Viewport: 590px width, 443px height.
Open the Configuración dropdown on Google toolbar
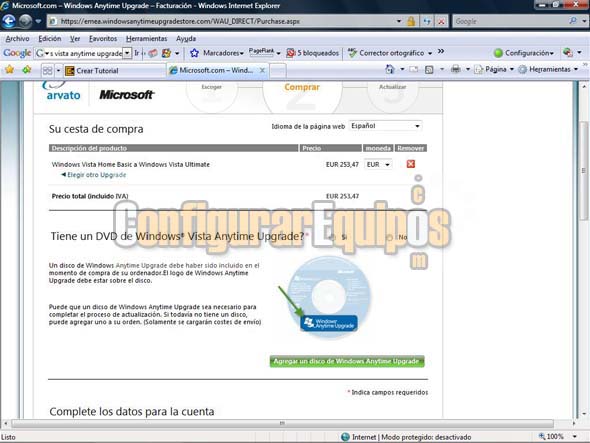coord(552,53)
